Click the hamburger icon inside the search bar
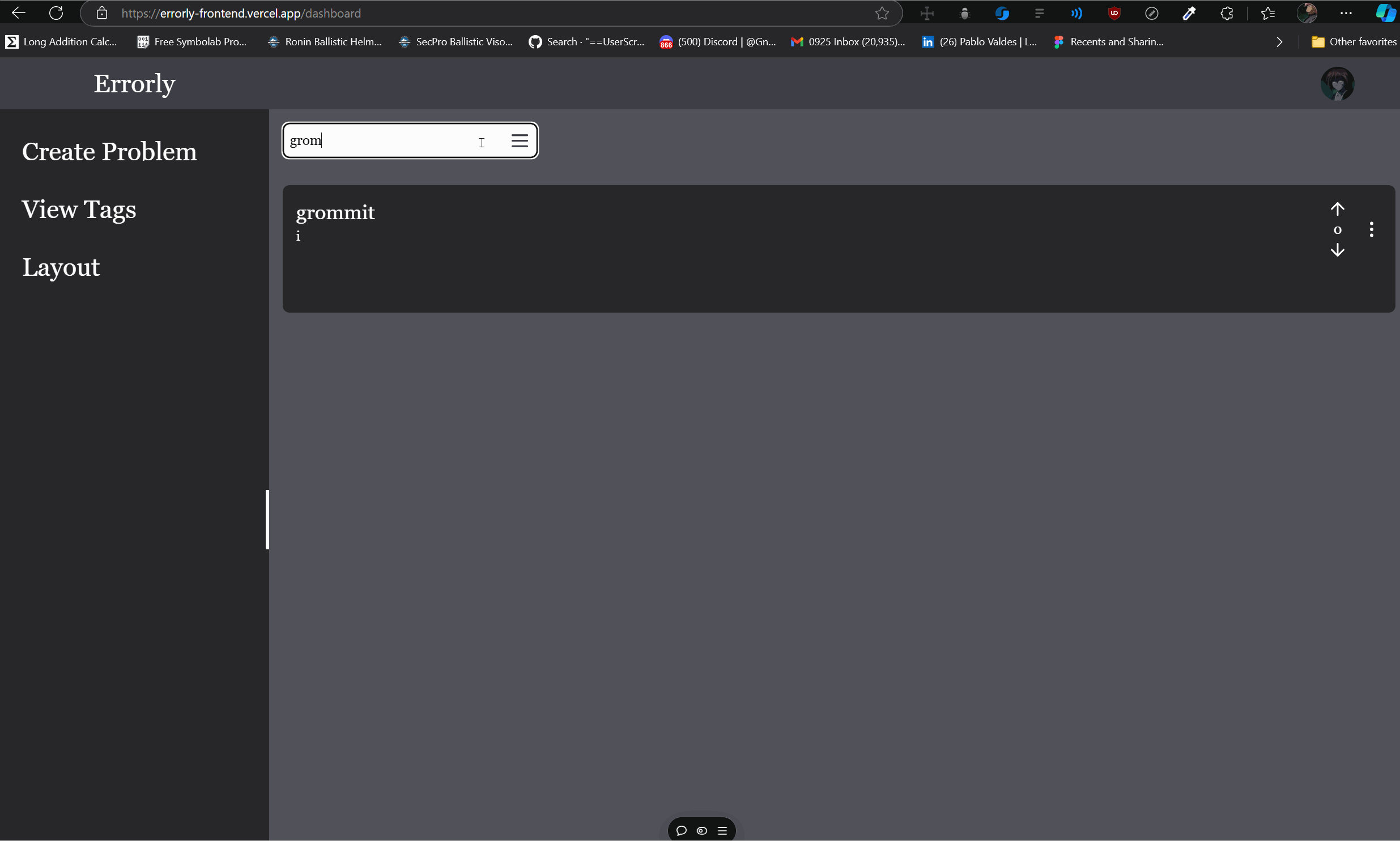1400x841 pixels. coord(520,140)
